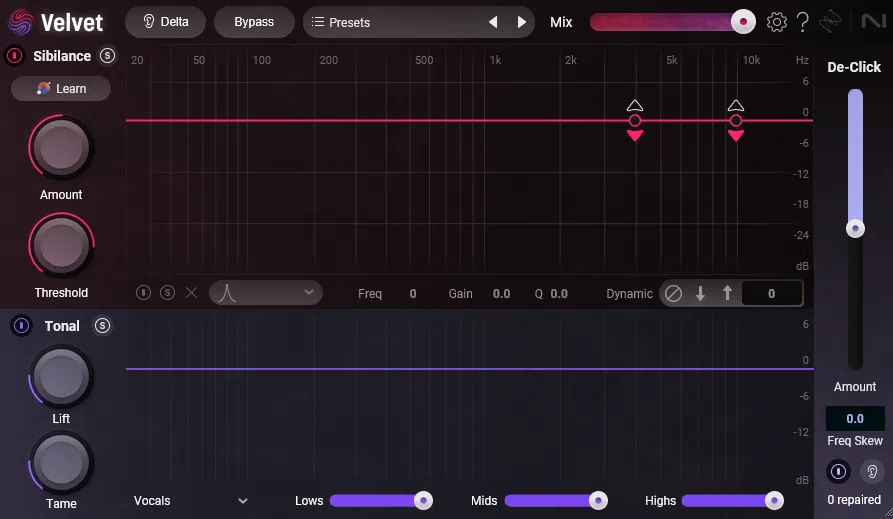Viewport: 893px width, 519px height.
Task: Adjust the Lows slider handle
Action: (x=423, y=501)
